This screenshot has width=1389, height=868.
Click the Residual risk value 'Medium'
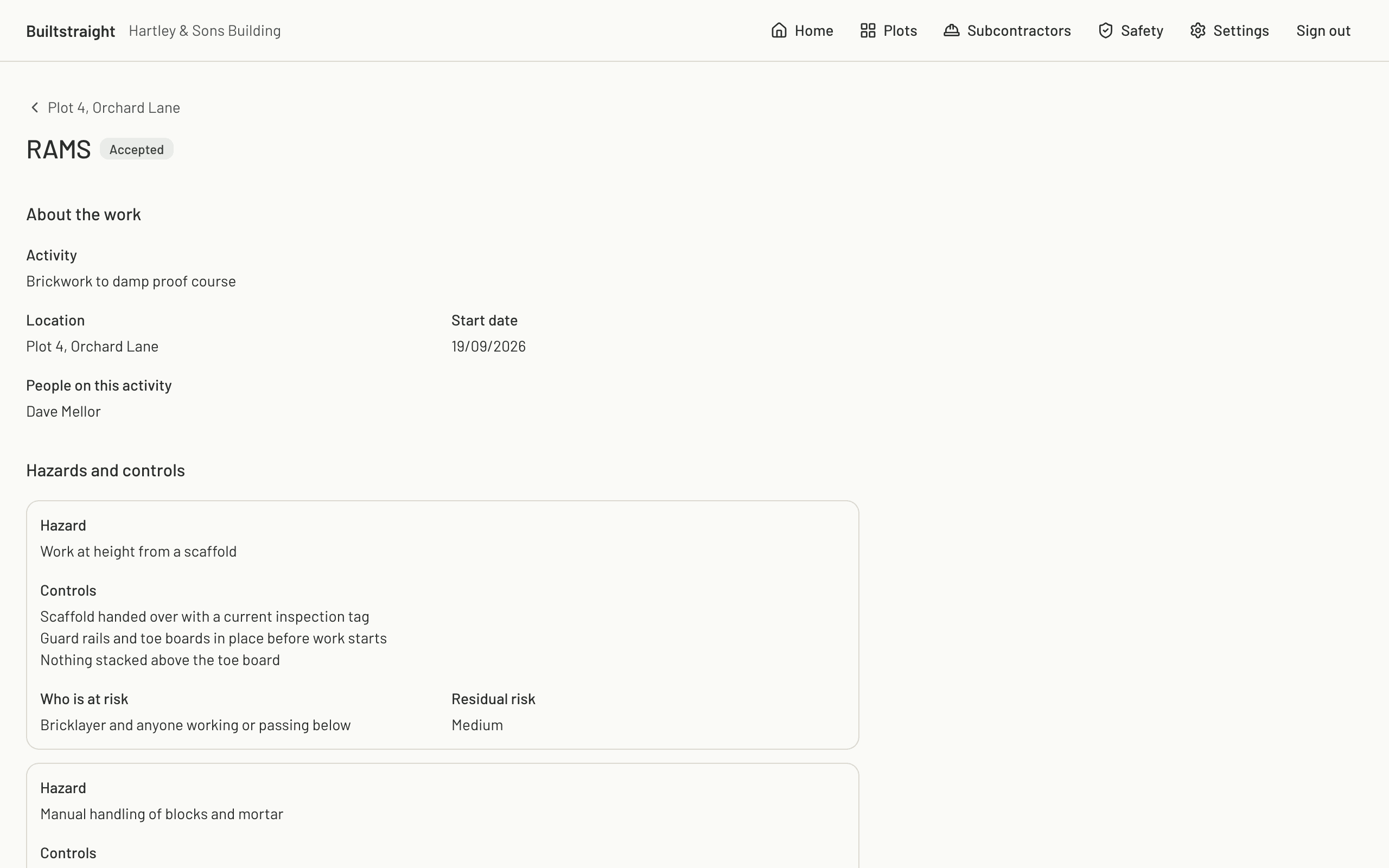[x=477, y=725]
